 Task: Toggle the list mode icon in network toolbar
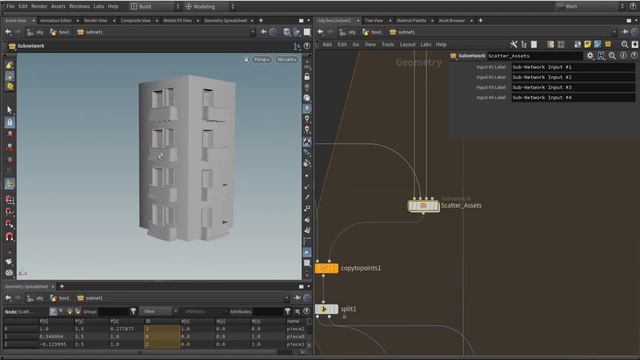(x=534, y=44)
